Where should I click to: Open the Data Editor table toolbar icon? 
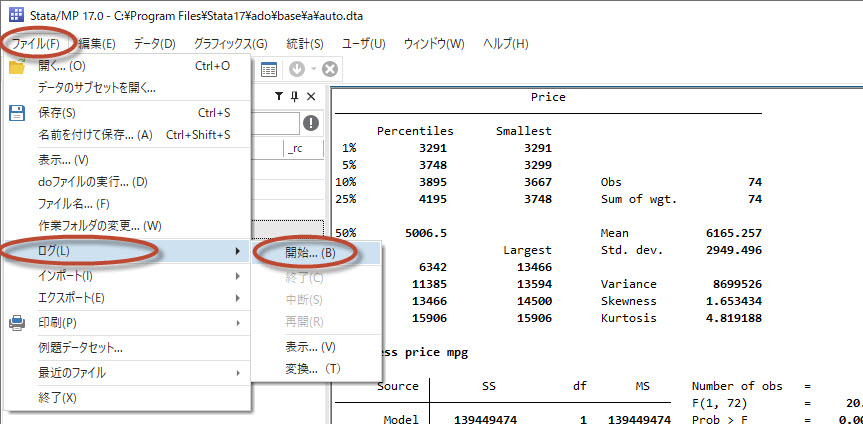coord(269,70)
